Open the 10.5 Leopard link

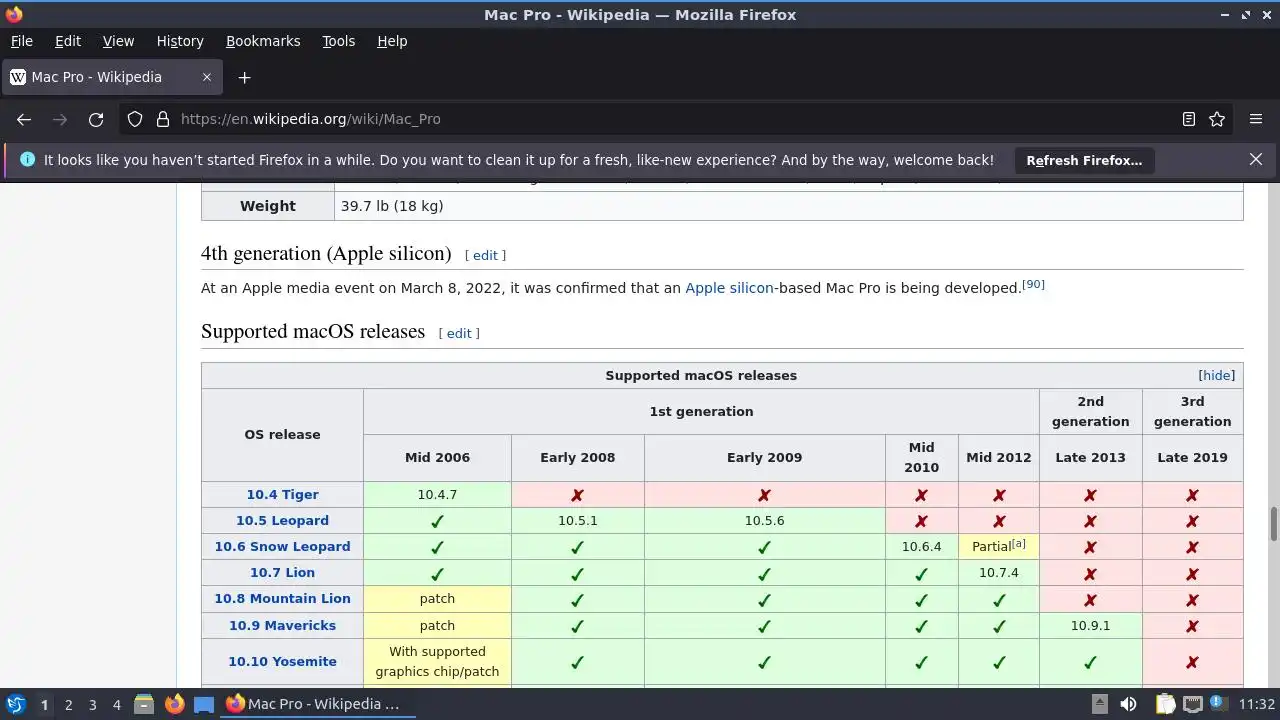[x=282, y=520]
